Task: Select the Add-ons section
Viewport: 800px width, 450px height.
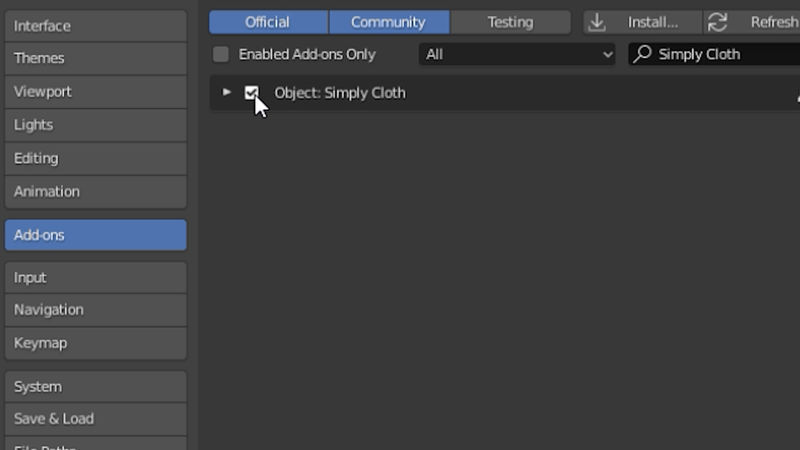Action: [x=95, y=235]
